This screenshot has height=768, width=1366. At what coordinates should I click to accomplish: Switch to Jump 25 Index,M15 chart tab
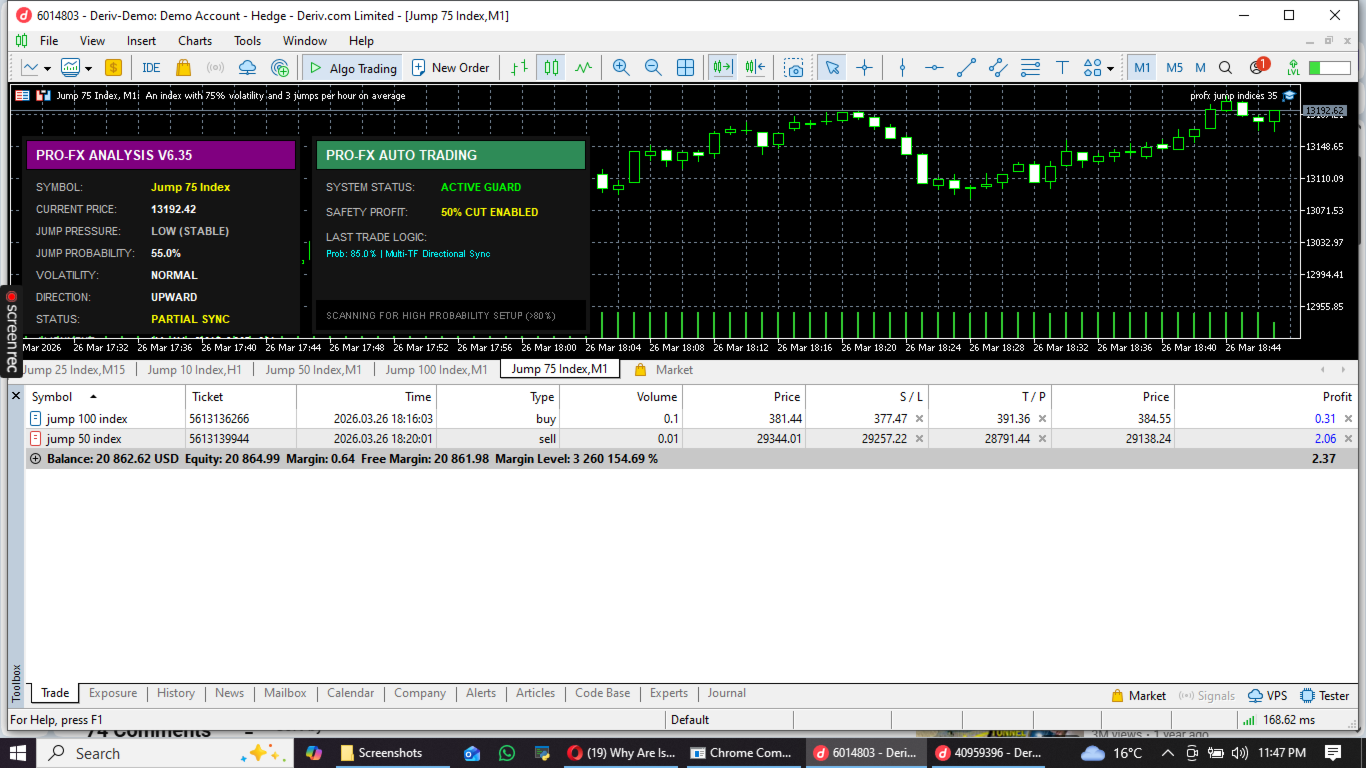coord(74,370)
